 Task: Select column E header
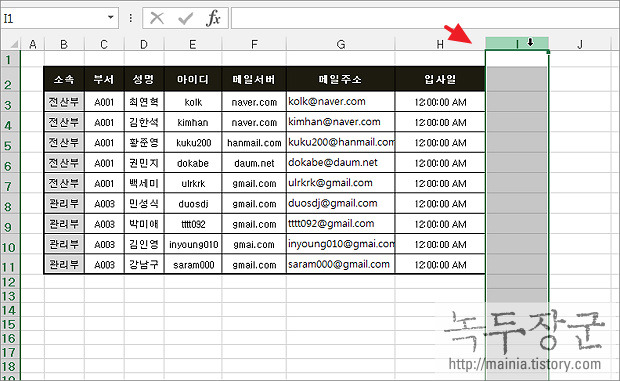[x=193, y=44]
